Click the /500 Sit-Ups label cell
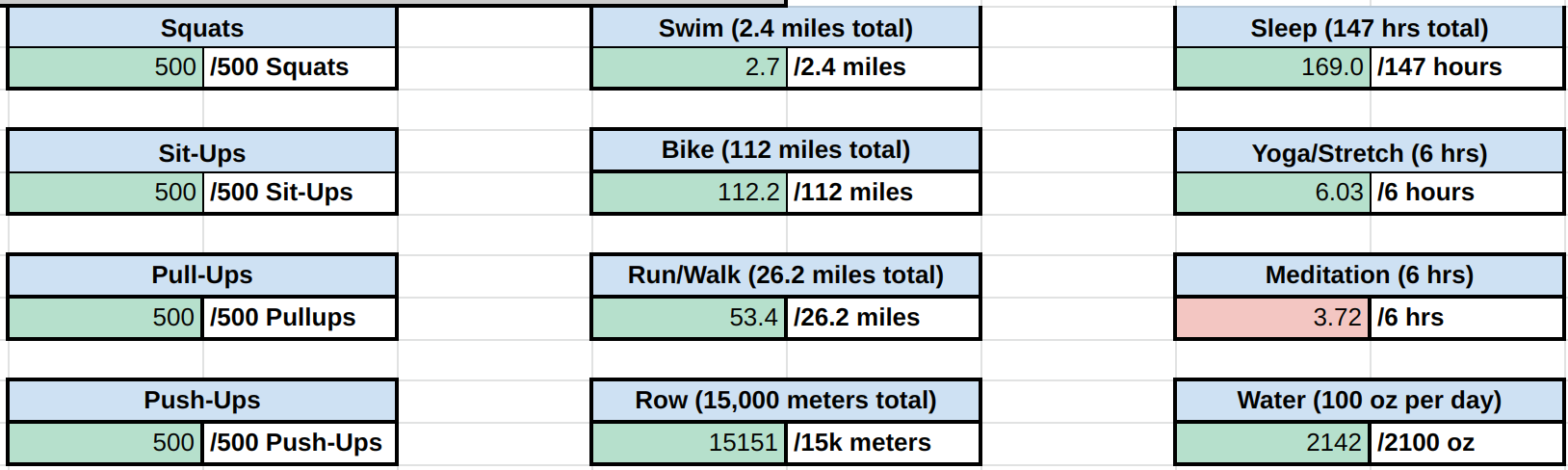This screenshot has height=470, width=1568. (x=300, y=193)
